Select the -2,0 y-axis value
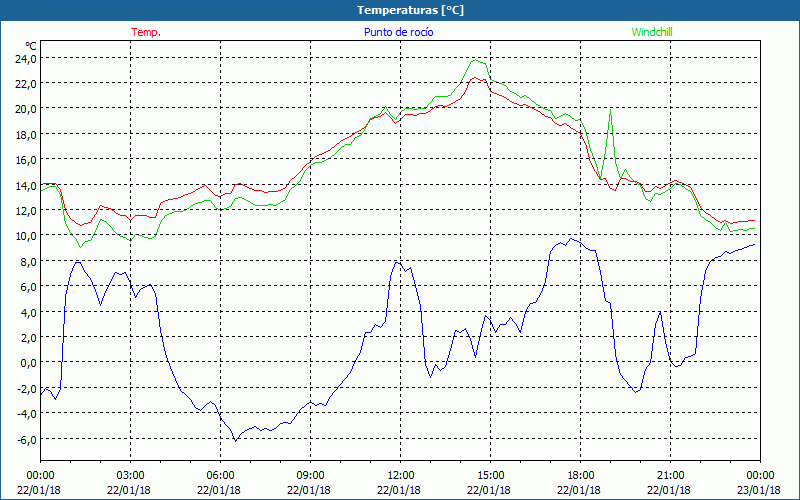800x500 pixels. point(27,389)
